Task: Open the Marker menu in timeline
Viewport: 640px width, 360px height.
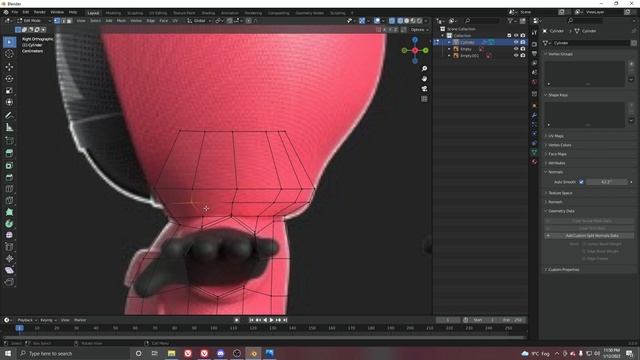Action: [x=80, y=320]
